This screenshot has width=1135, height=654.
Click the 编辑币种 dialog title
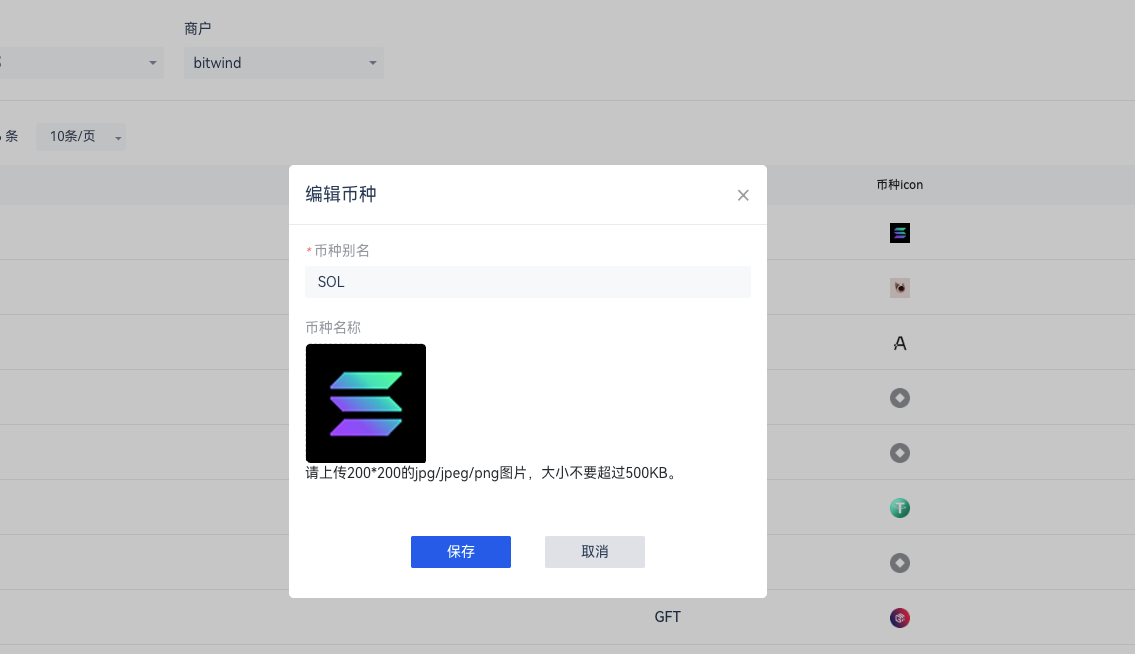[341, 194]
